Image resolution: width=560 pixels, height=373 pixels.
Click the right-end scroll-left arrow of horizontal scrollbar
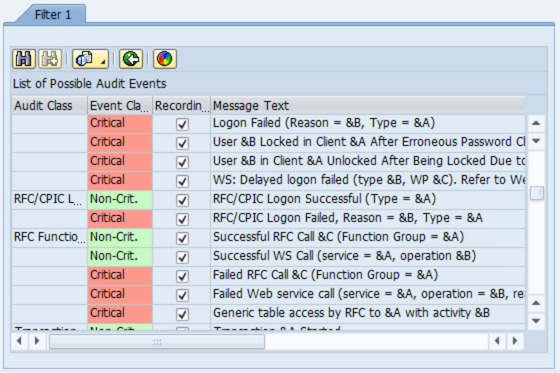coord(497,341)
